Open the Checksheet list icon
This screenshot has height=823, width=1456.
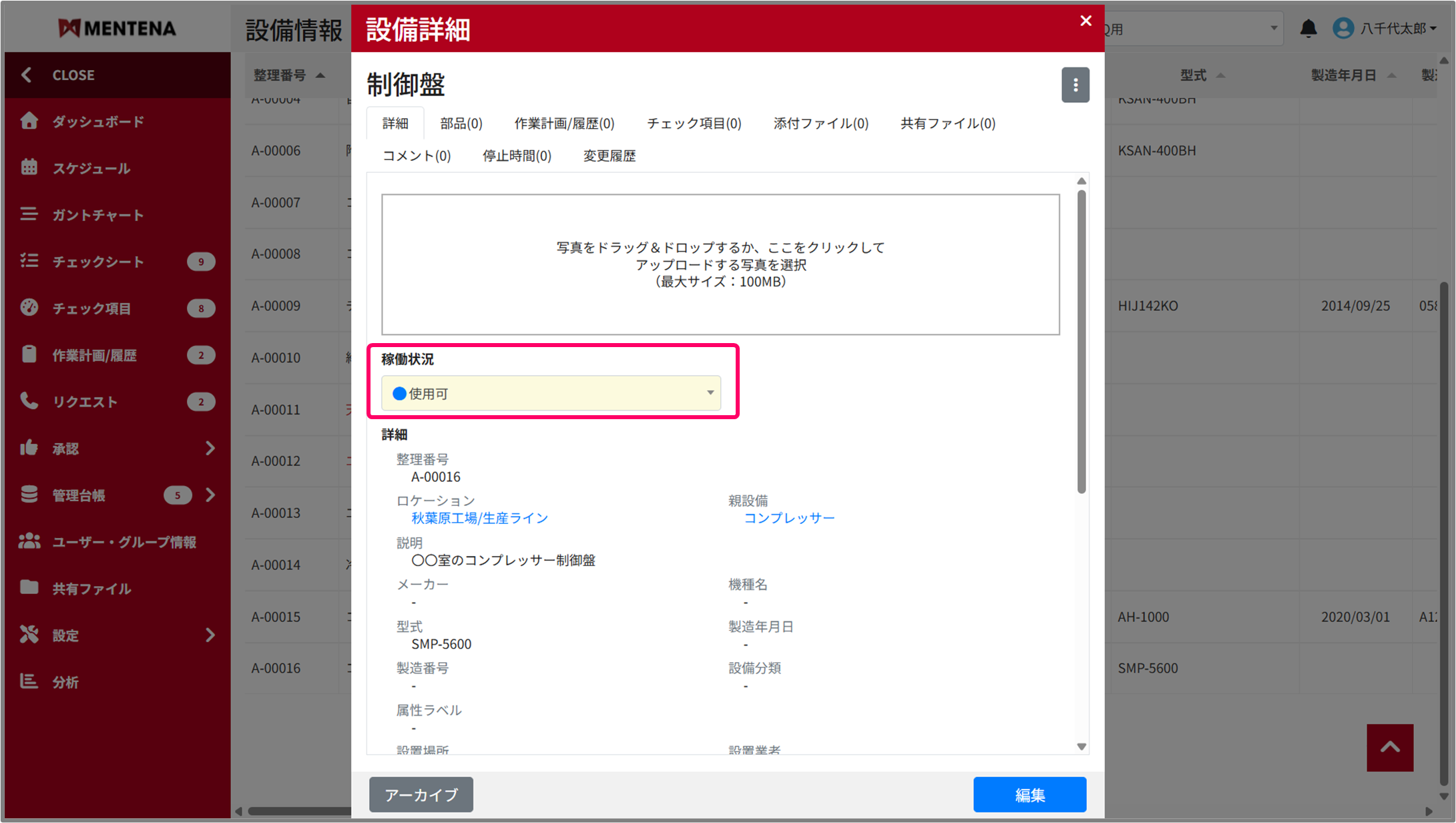[29, 261]
